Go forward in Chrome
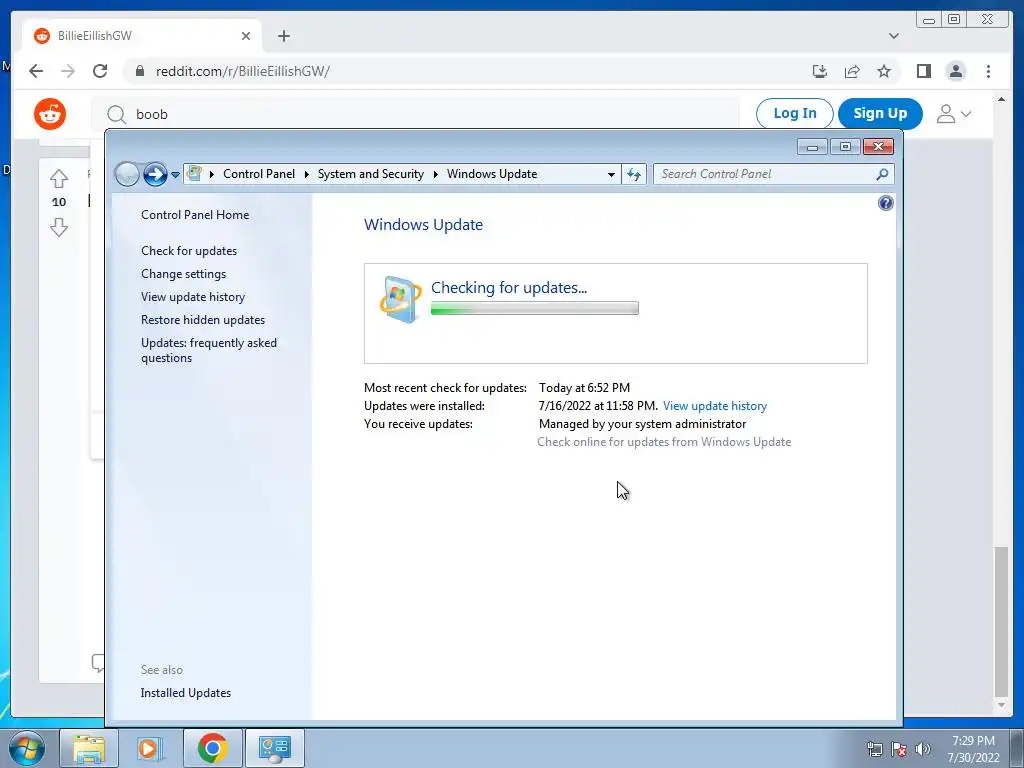 [68, 71]
